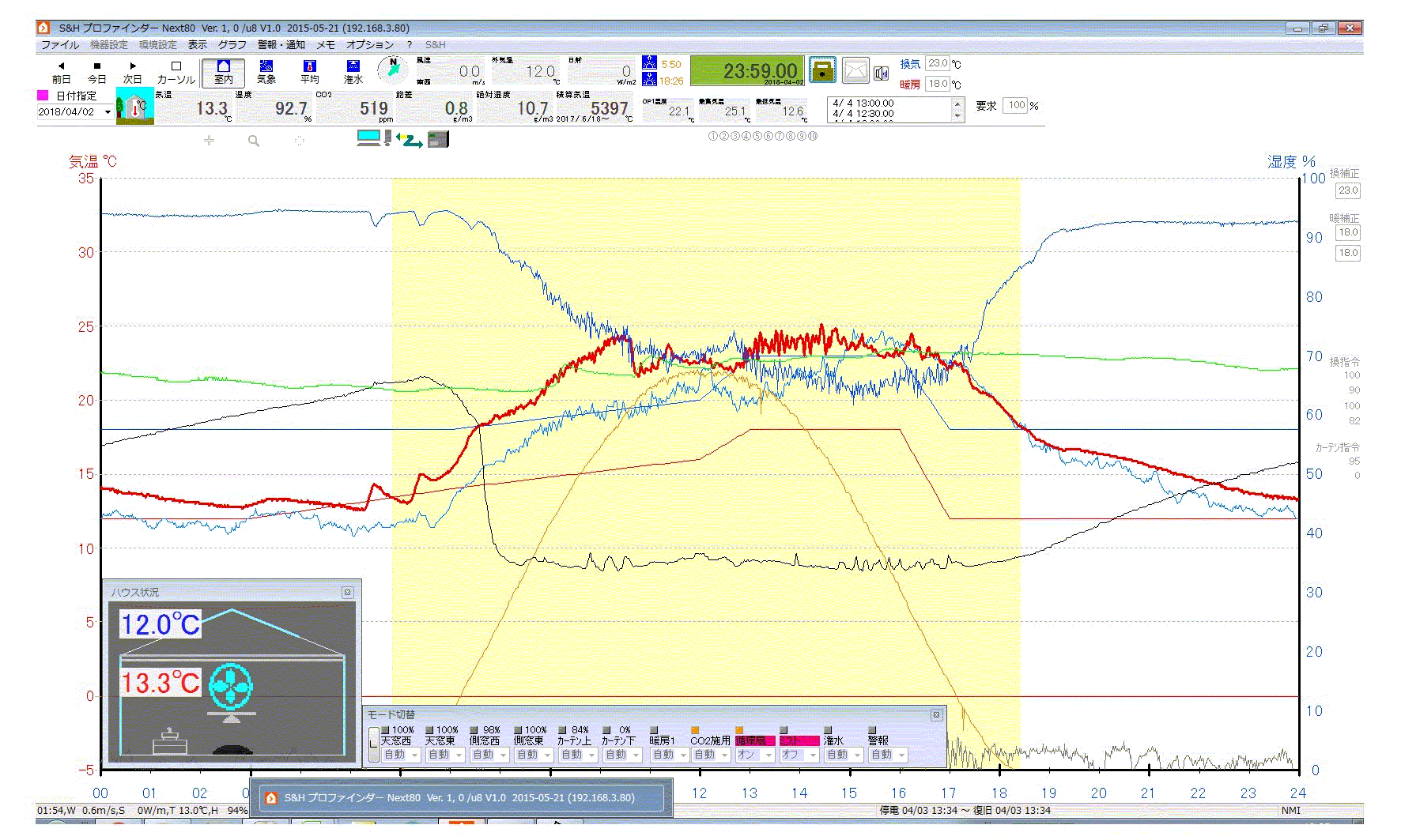This screenshot has width=1401, height=840.
Task: Open the オプション menu
Action: (x=370, y=45)
